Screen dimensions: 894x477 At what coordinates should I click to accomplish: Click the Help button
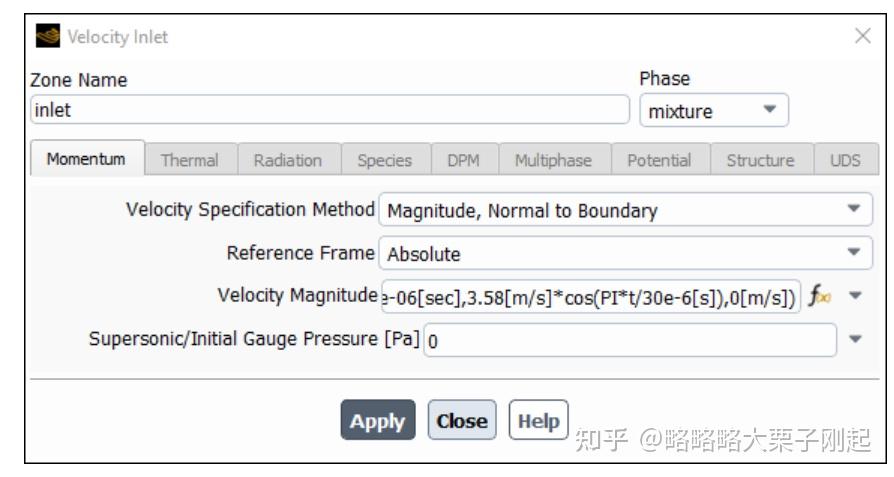pyautogui.click(x=539, y=421)
